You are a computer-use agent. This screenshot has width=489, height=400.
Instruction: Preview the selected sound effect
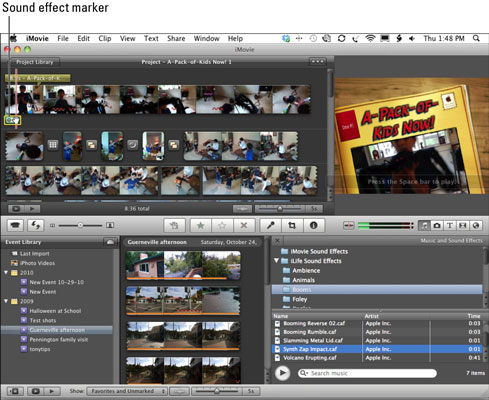(282, 373)
